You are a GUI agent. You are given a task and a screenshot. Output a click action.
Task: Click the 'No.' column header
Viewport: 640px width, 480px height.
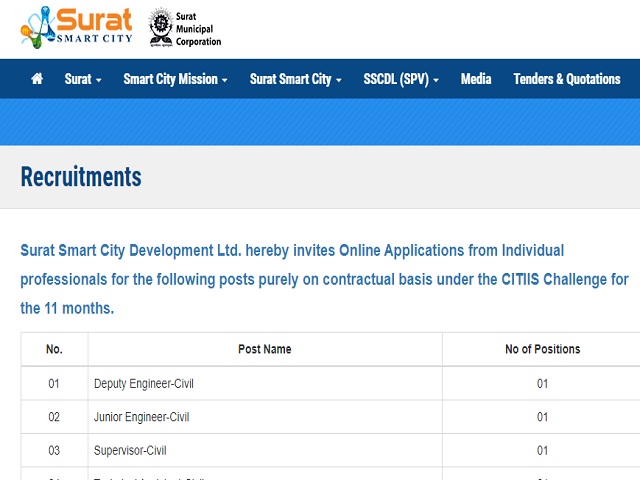[54, 349]
